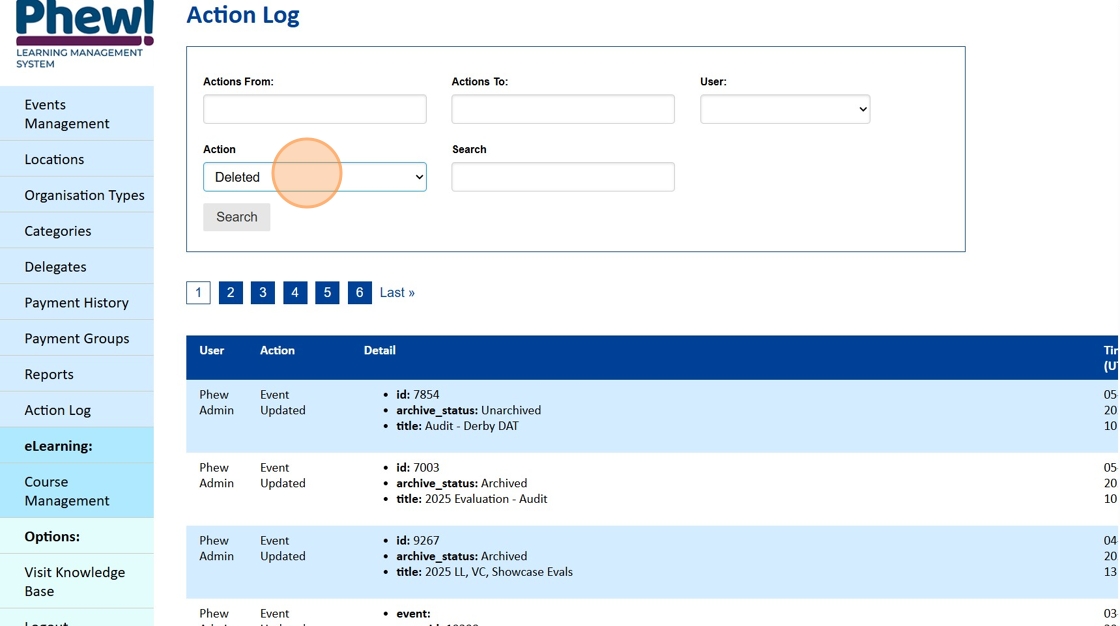Screen dimensions: 1120x626
Task: Click the Detail column header
Action: [x=379, y=350]
